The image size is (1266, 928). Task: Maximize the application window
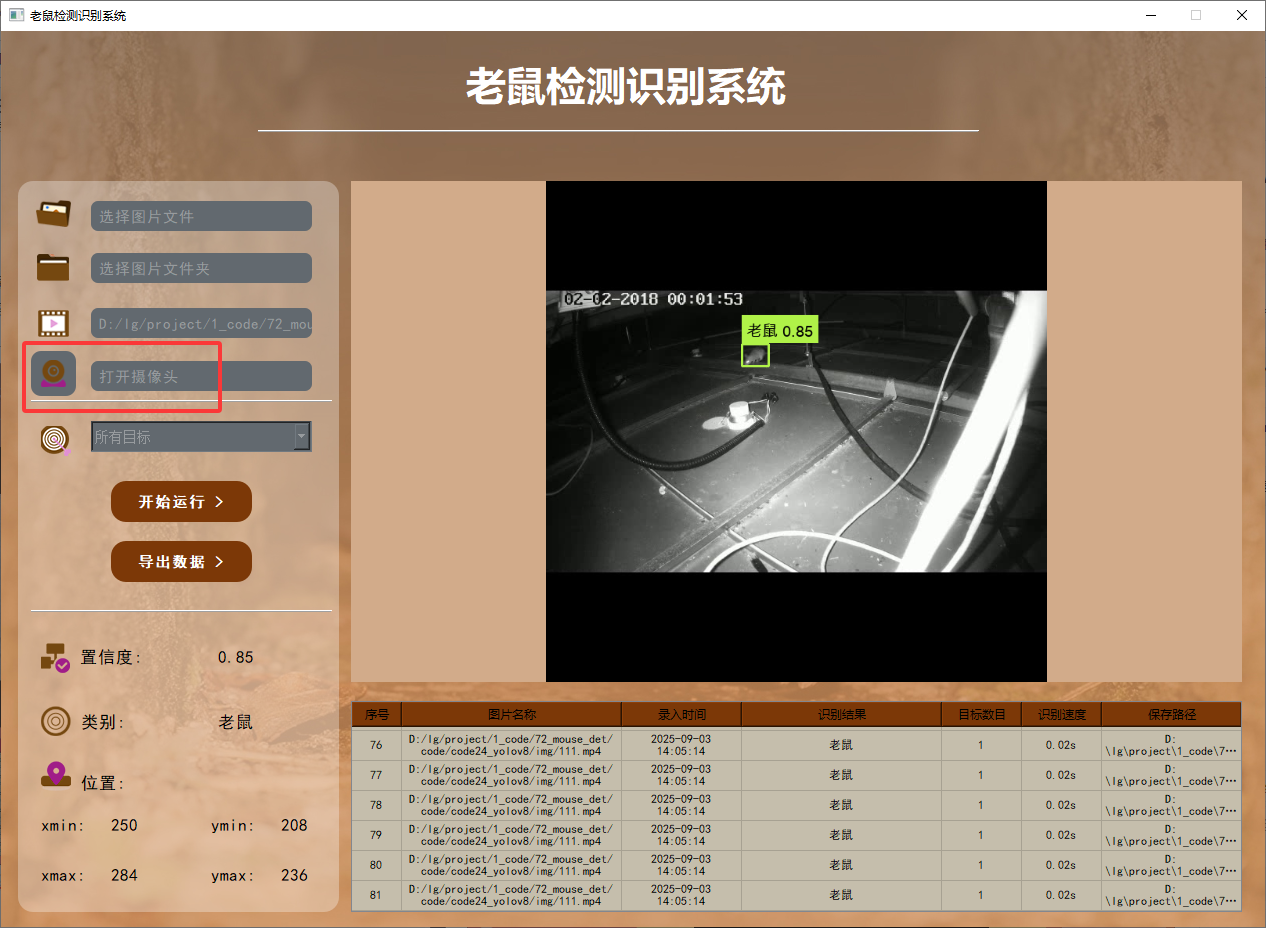tap(1196, 15)
